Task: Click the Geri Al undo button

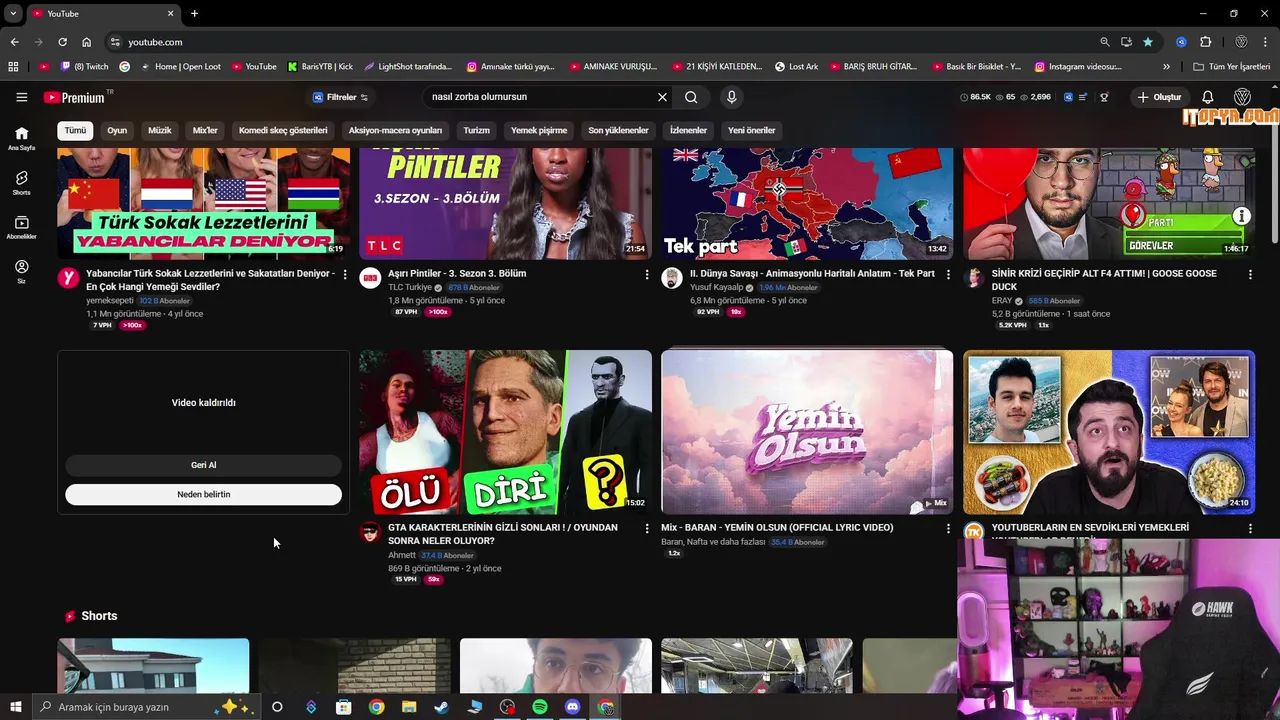Action: pyautogui.click(x=203, y=465)
